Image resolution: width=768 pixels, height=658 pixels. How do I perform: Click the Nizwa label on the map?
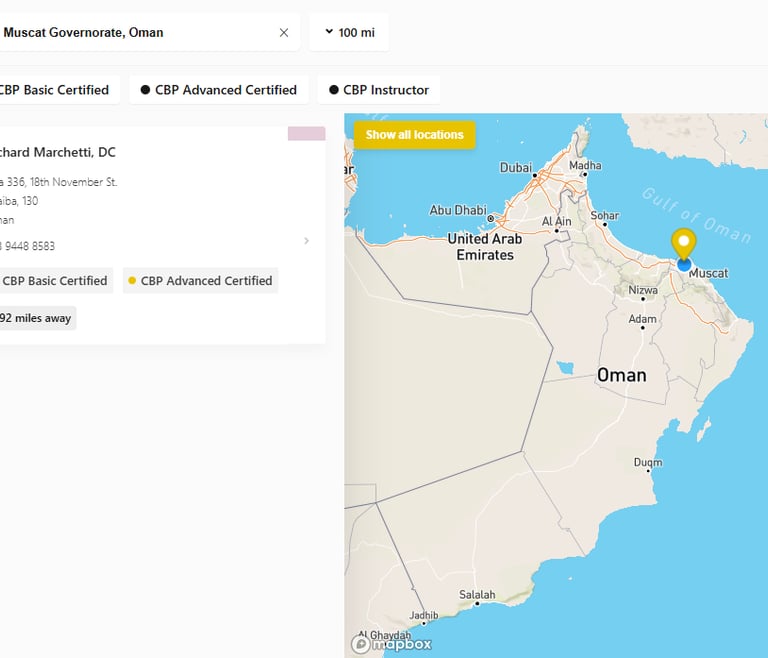pyautogui.click(x=643, y=290)
